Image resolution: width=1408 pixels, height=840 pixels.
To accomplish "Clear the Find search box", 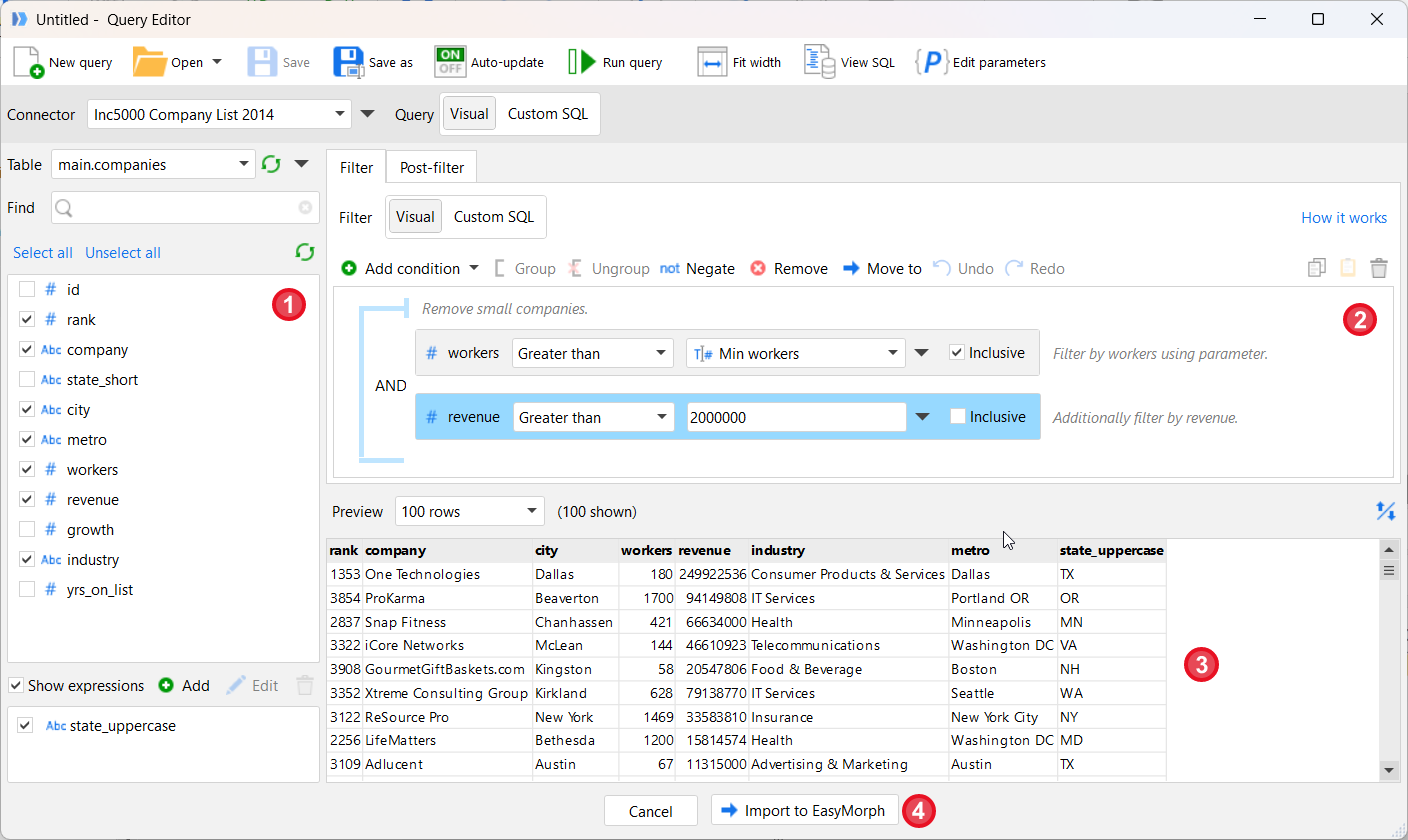I will click(305, 208).
